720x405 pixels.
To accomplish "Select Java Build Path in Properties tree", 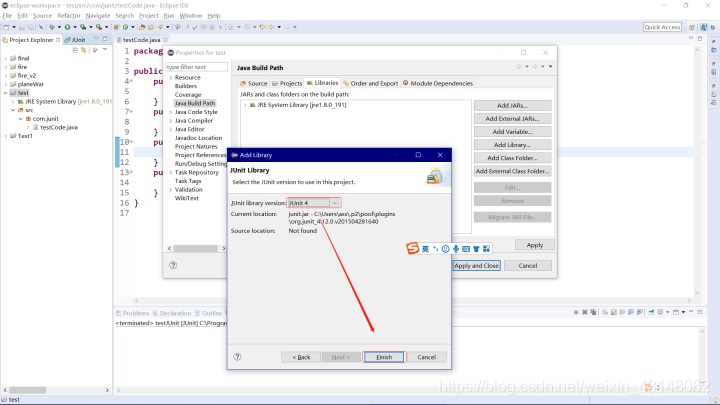I will point(195,103).
